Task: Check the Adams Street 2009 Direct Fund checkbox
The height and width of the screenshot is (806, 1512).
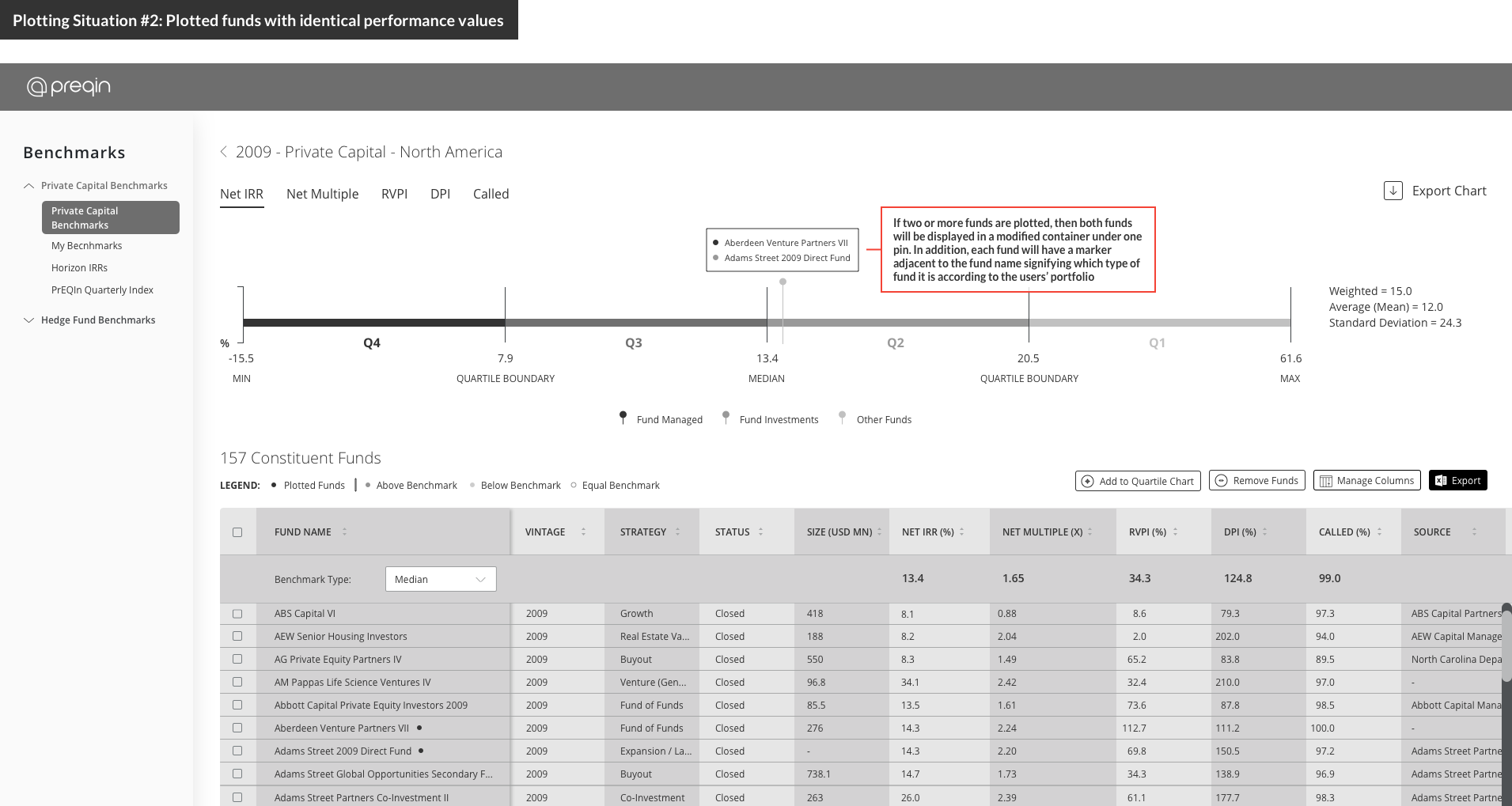Action: [237, 751]
